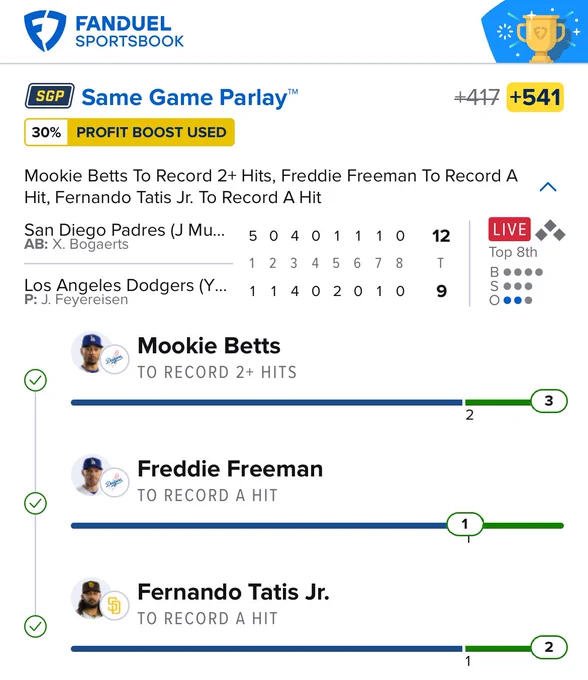The height and width of the screenshot is (680, 588).
Task: Collapse the parlay details chevron
Action: pos(548,187)
